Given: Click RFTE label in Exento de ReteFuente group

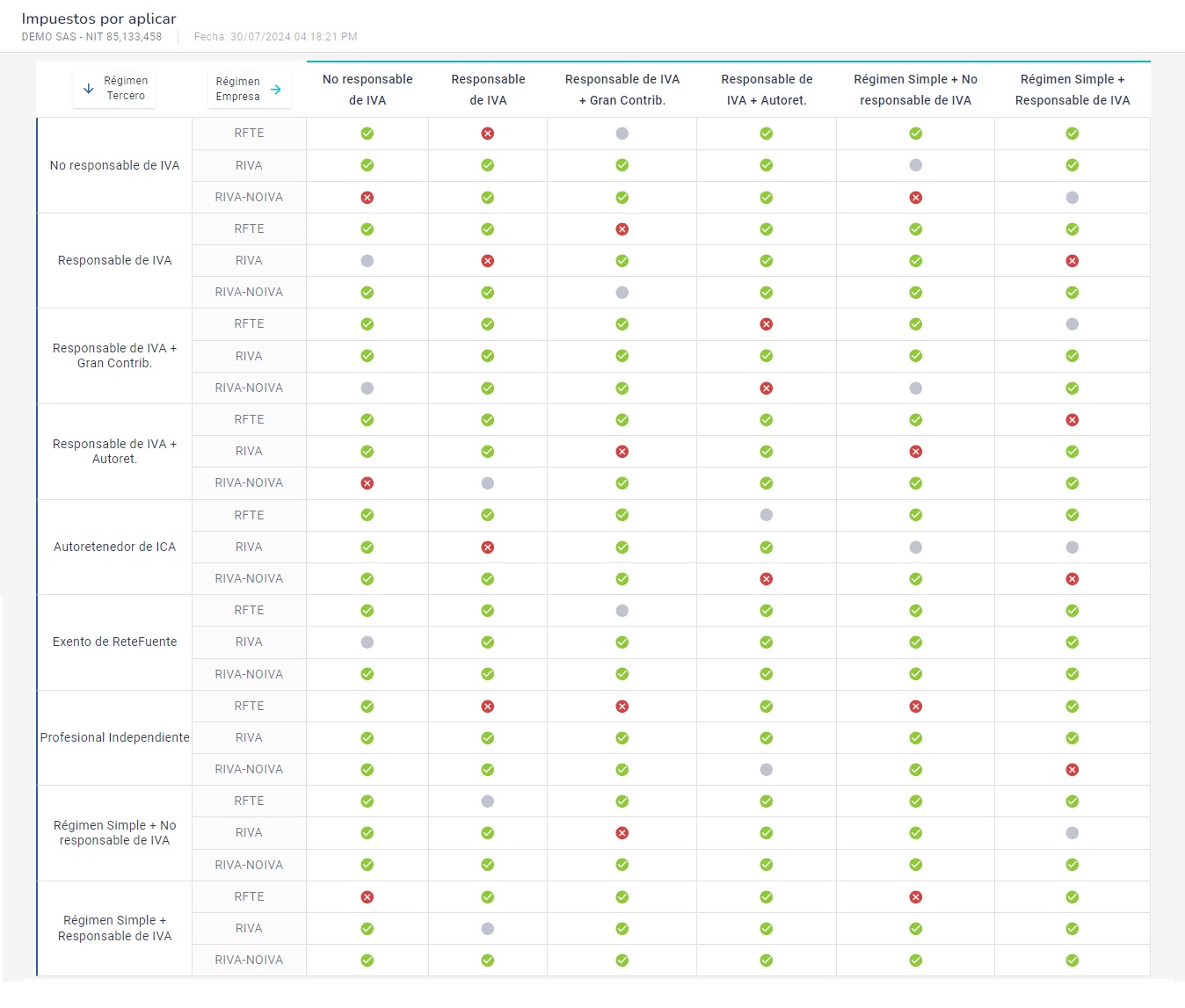Looking at the screenshot, I should point(250,610).
